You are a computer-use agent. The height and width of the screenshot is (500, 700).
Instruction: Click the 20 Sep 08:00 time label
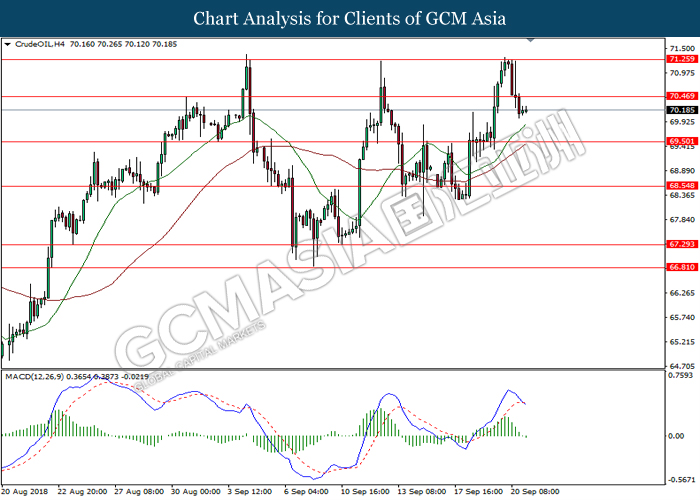[x=535, y=492]
